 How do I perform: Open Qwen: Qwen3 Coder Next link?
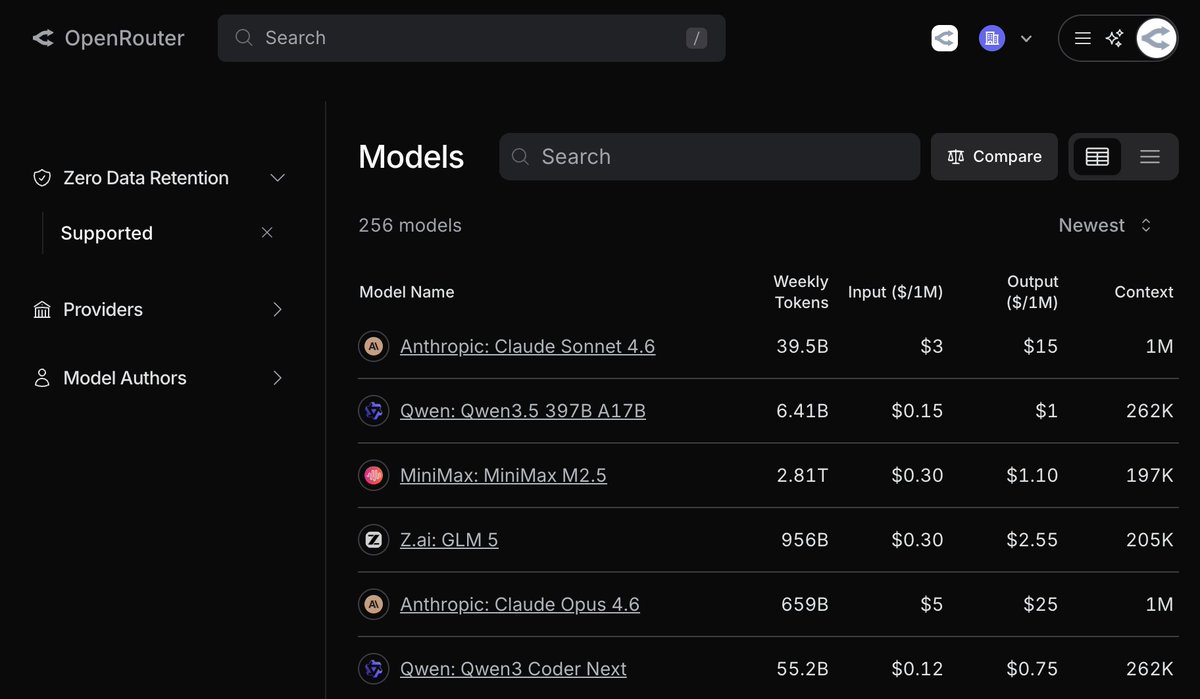pyautogui.click(x=513, y=669)
